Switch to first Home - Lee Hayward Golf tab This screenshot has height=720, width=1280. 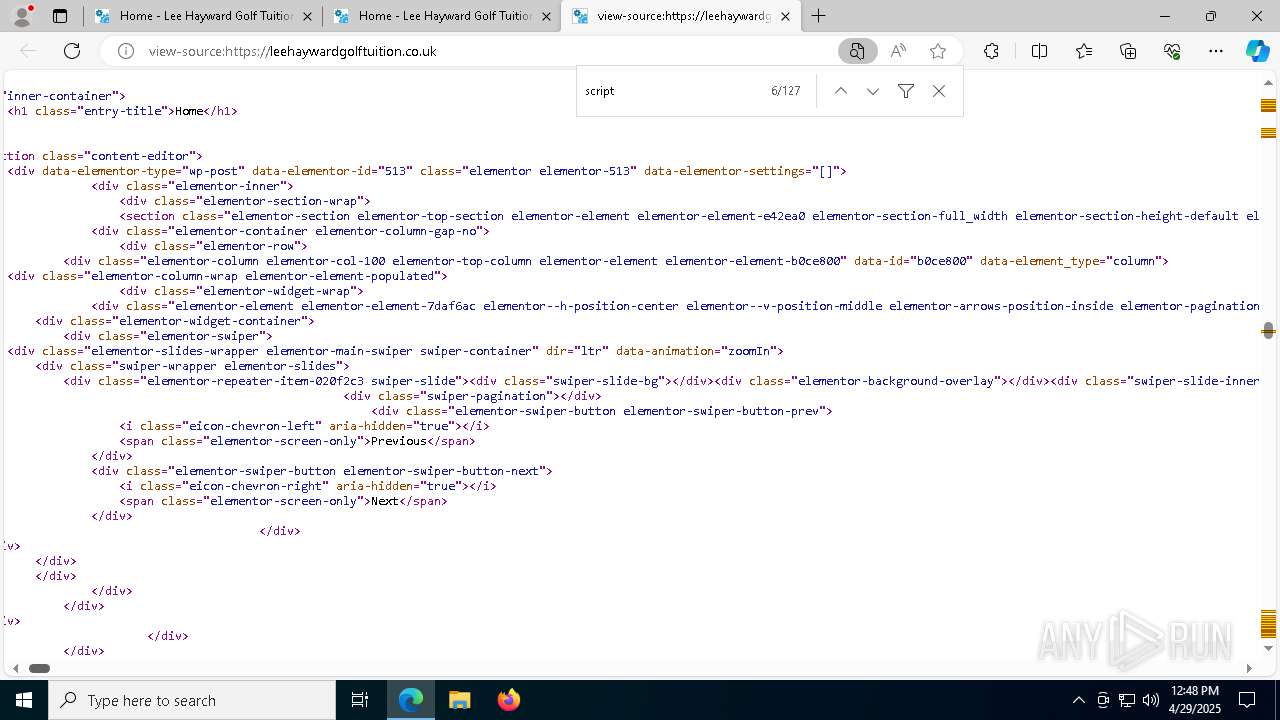point(205,16)
